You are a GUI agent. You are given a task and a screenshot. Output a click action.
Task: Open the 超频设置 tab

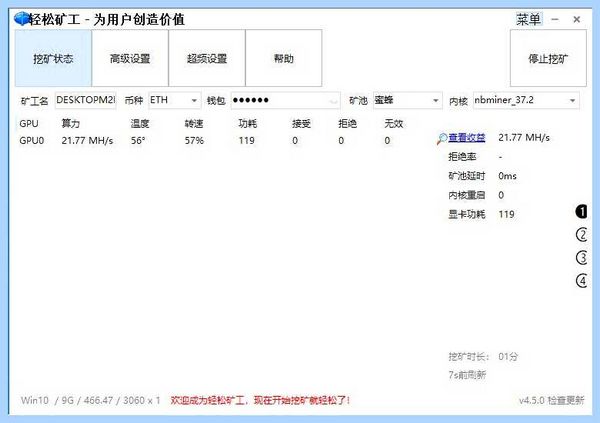pos(207,58)
